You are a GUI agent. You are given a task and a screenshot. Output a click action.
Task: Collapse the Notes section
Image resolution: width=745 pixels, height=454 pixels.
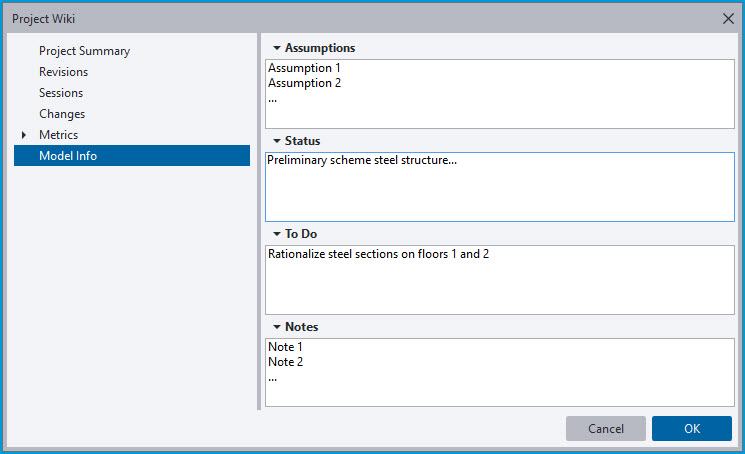[277, 327]
